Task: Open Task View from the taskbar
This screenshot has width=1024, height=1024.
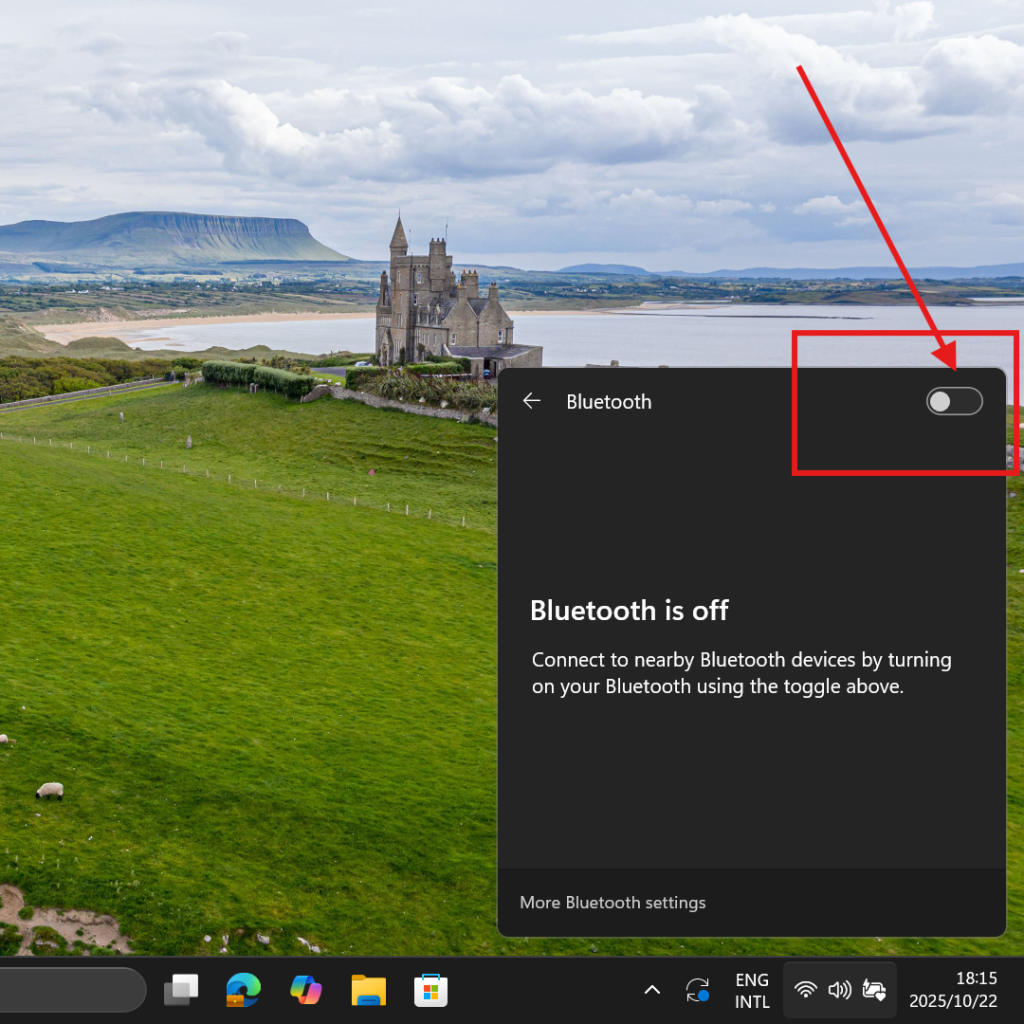Action: coord(181,990)
